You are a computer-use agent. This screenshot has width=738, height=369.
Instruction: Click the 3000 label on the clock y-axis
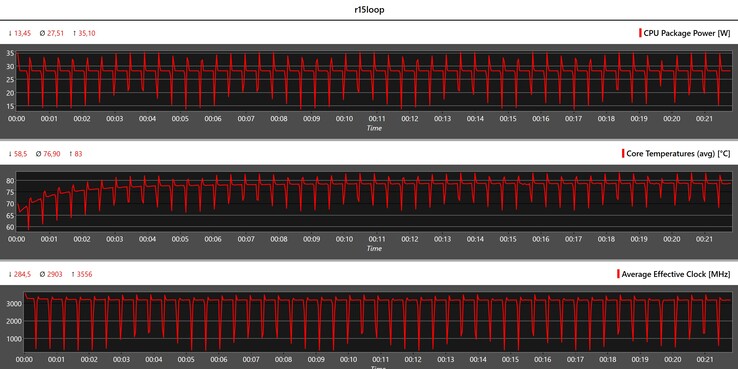(14, 304)
